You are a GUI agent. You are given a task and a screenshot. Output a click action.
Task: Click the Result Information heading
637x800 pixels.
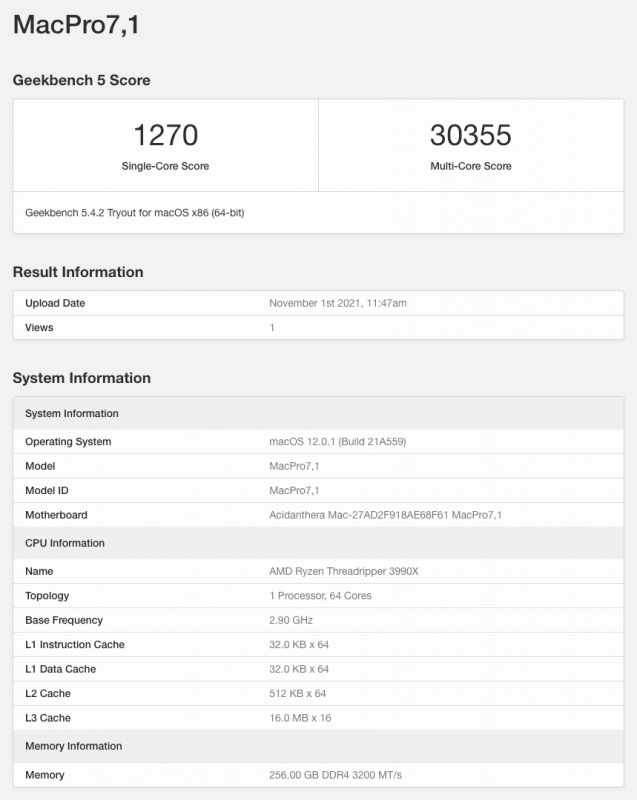78,272
